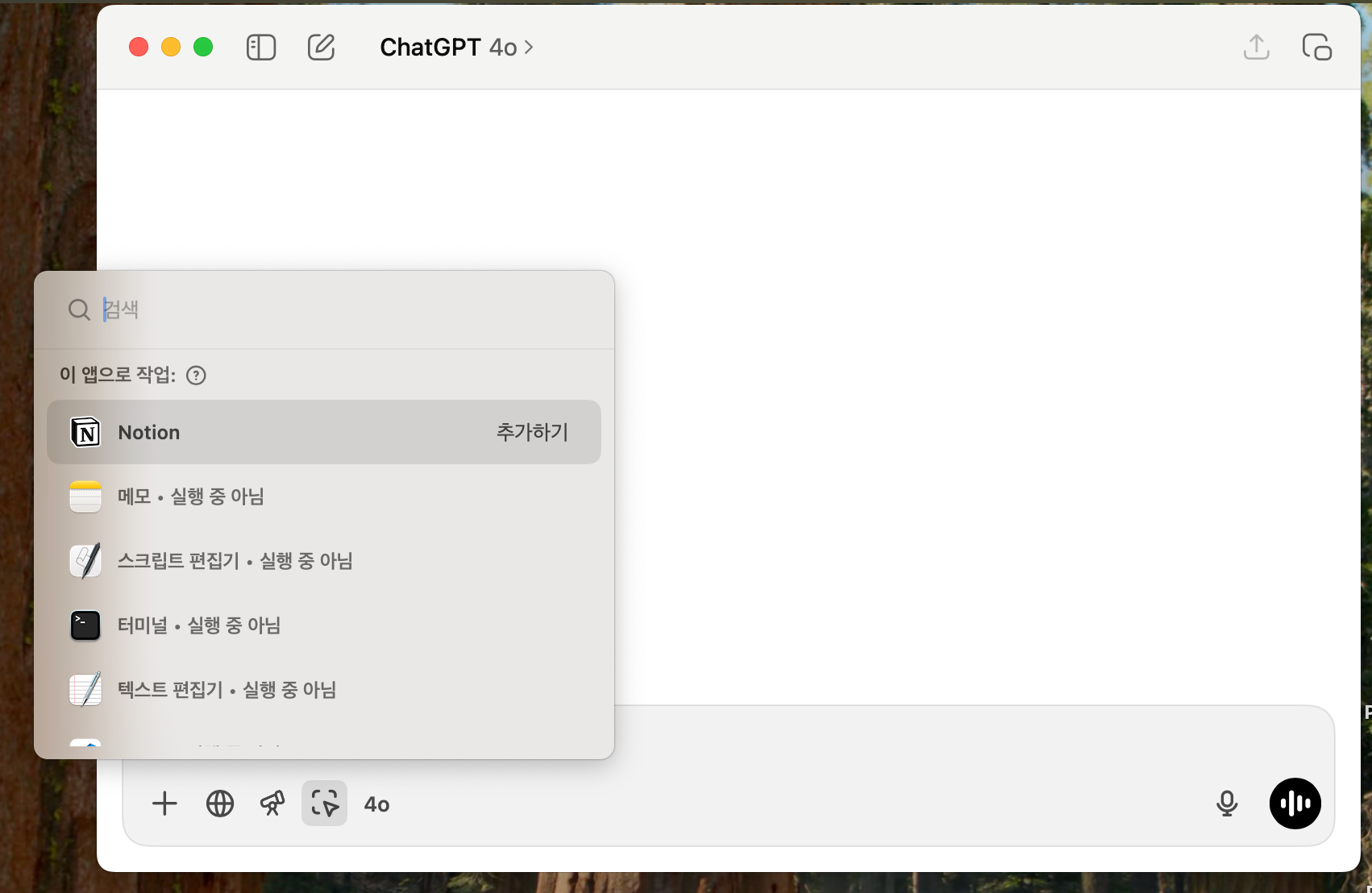Click the TextEdit app icon
The width and height of the screenshot is (1372, 893).
(85, 690)
